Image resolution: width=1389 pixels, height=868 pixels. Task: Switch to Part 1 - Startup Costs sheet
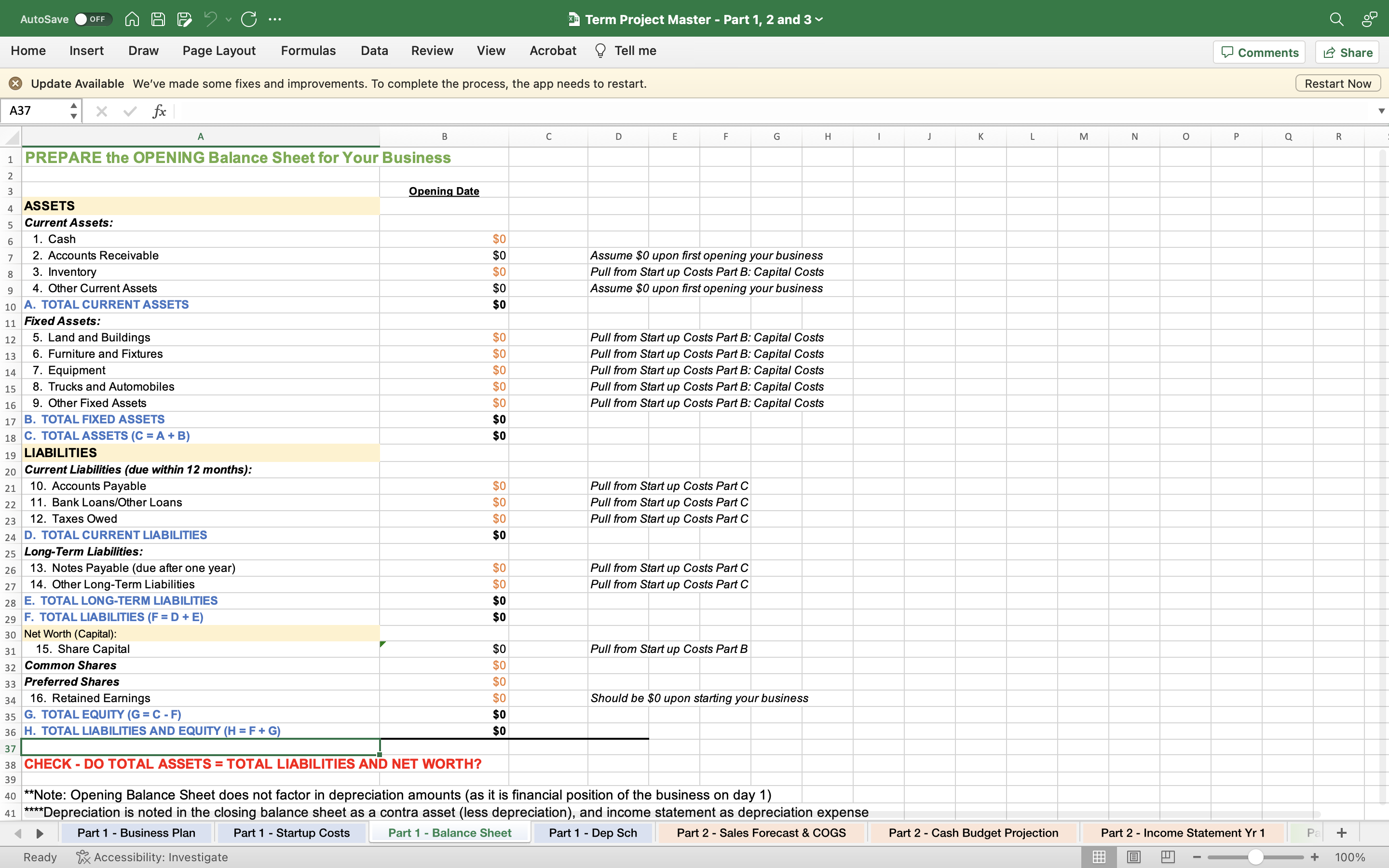coord(291,832)
